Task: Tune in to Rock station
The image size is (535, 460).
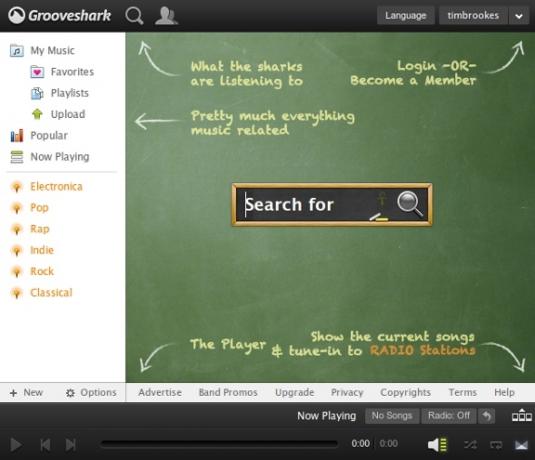Action: coord(42,271)
